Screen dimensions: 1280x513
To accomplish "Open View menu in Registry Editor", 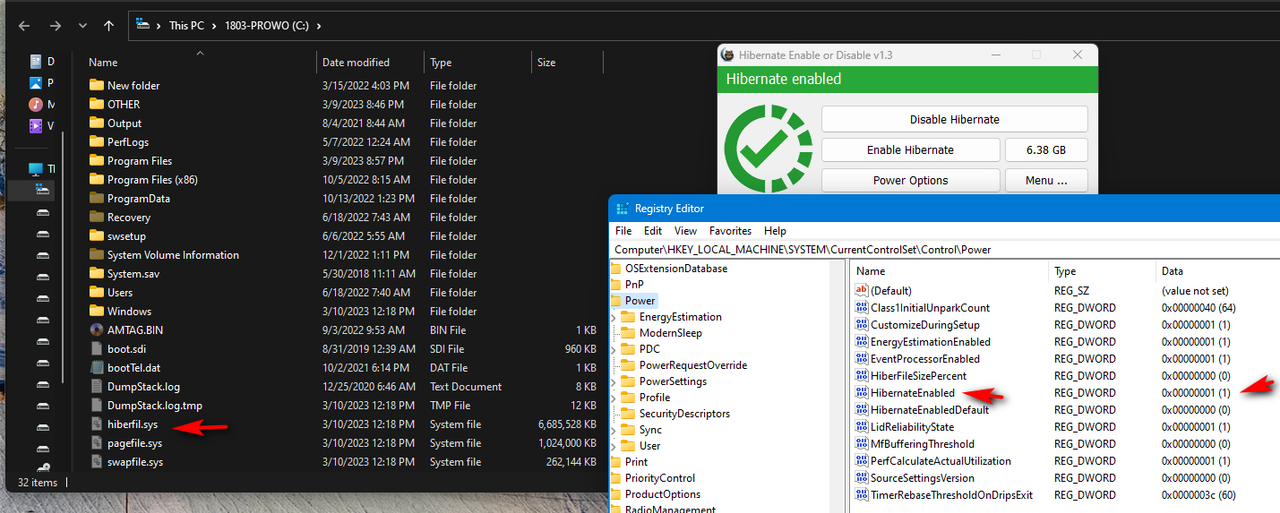I will click(685, 231).
